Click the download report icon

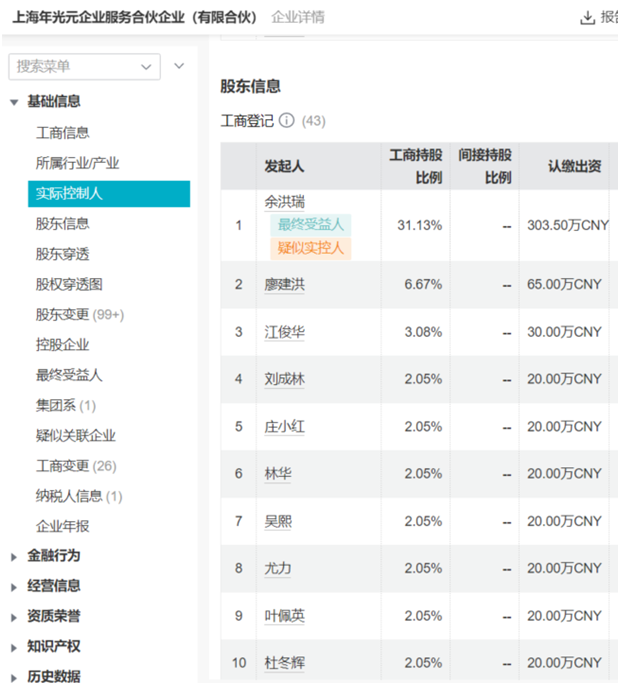[x=587, y=18]
